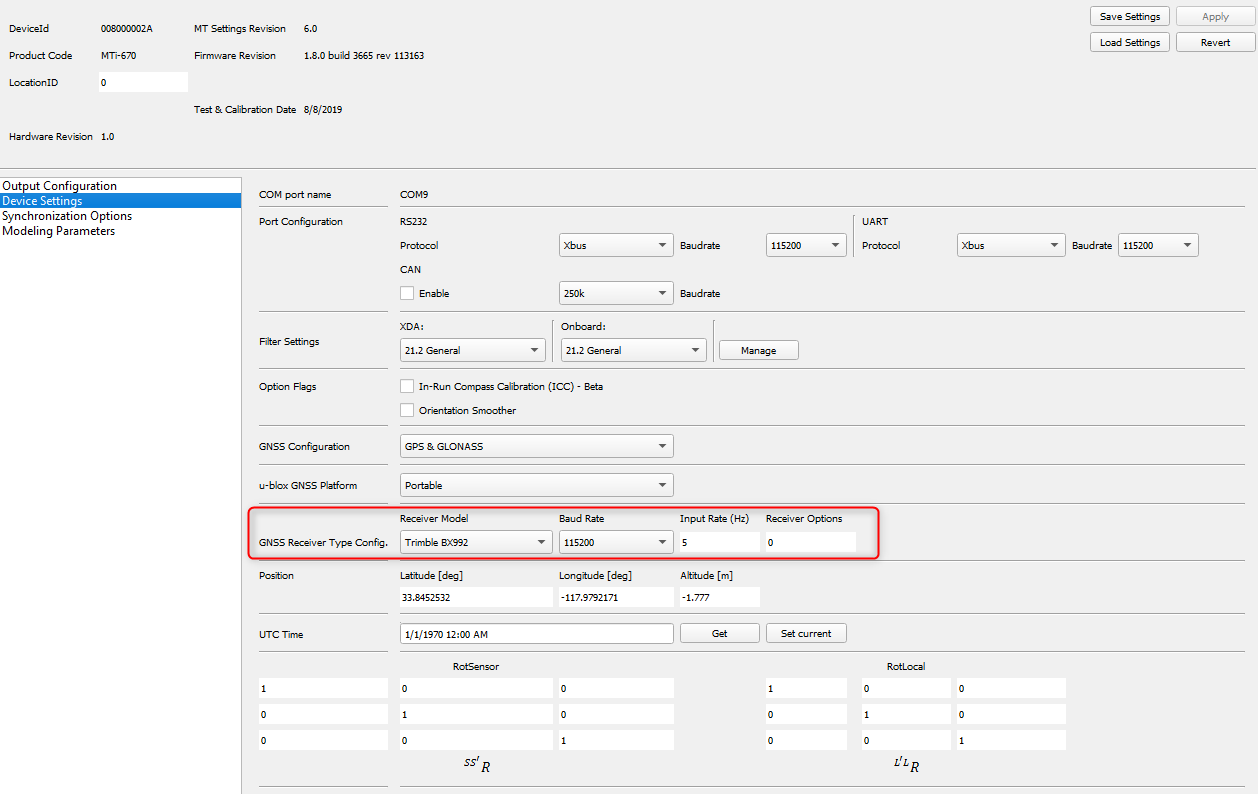Open the u-blox GNSS Platform dropdown

(x=536, y=484)
